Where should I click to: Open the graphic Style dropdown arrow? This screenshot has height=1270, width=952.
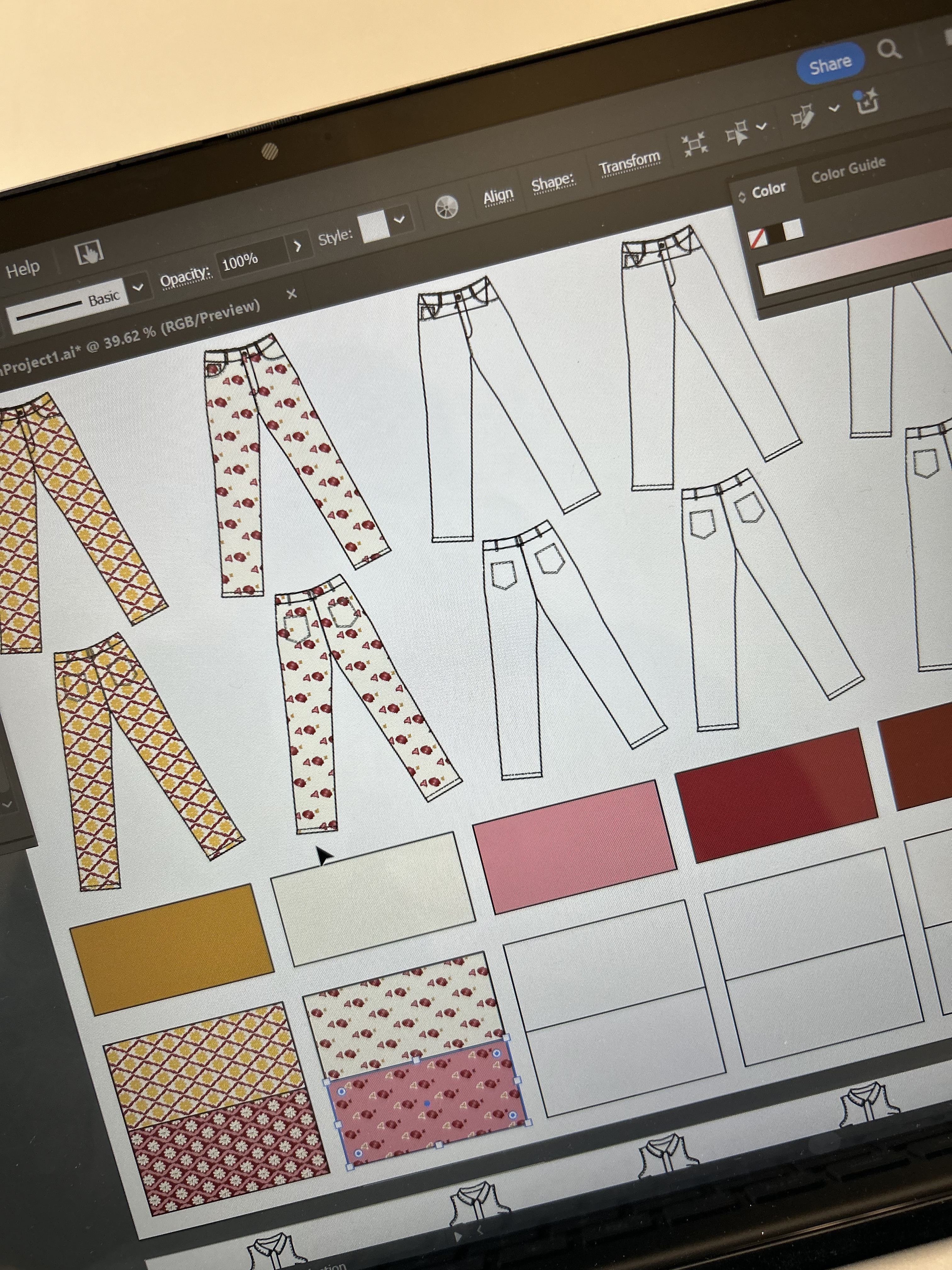tap(399, 219)
